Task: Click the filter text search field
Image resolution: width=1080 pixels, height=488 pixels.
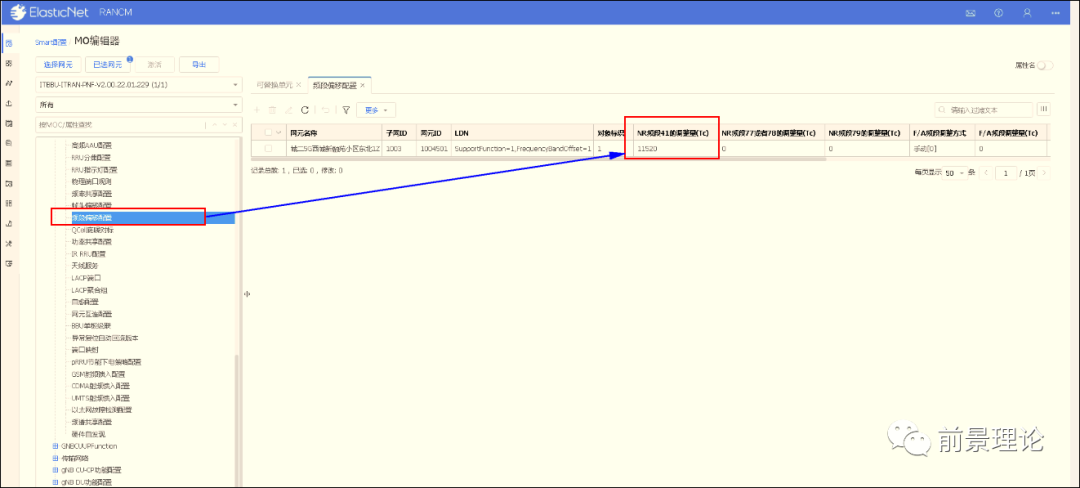Action: 983,109
